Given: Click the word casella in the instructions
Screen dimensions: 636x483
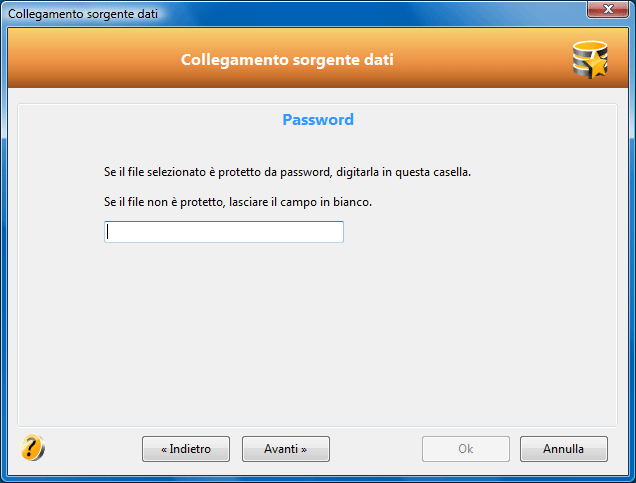Looking at the screenshot, I should pyautogui.click(x=452, y=172).
